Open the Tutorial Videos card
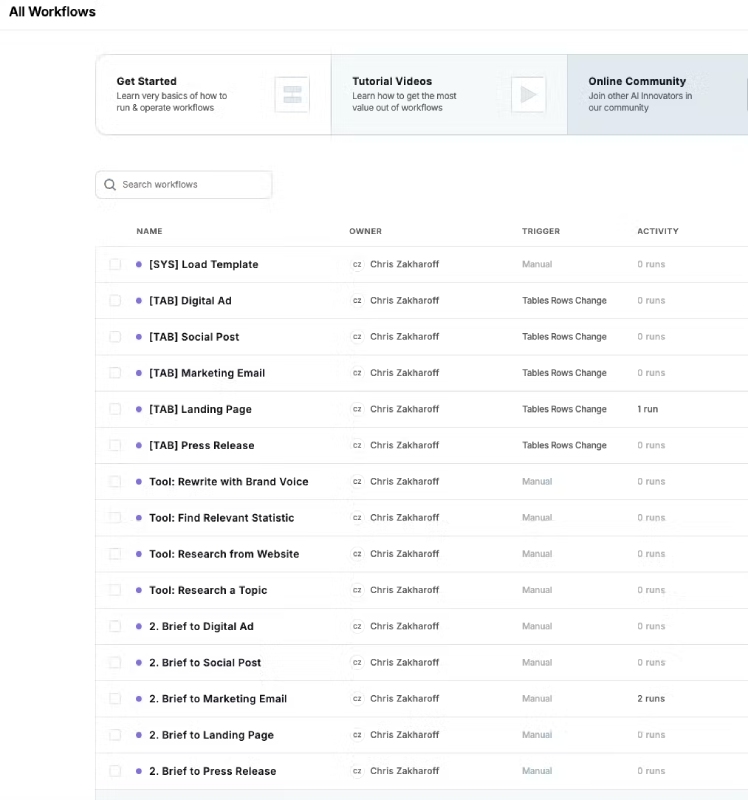The width and height of the screenshot is (748, 800). (449, 95)
